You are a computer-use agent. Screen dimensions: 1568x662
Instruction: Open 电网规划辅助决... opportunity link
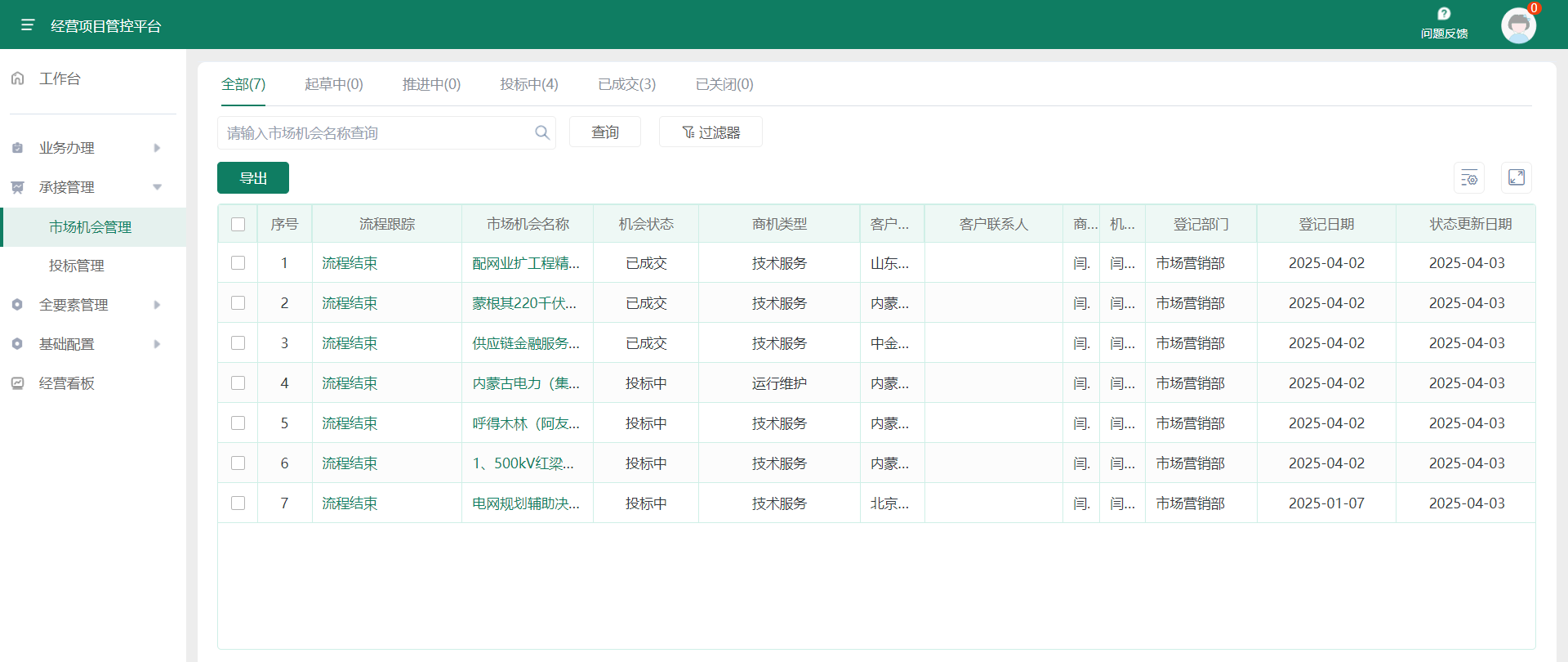coord(526,503)
